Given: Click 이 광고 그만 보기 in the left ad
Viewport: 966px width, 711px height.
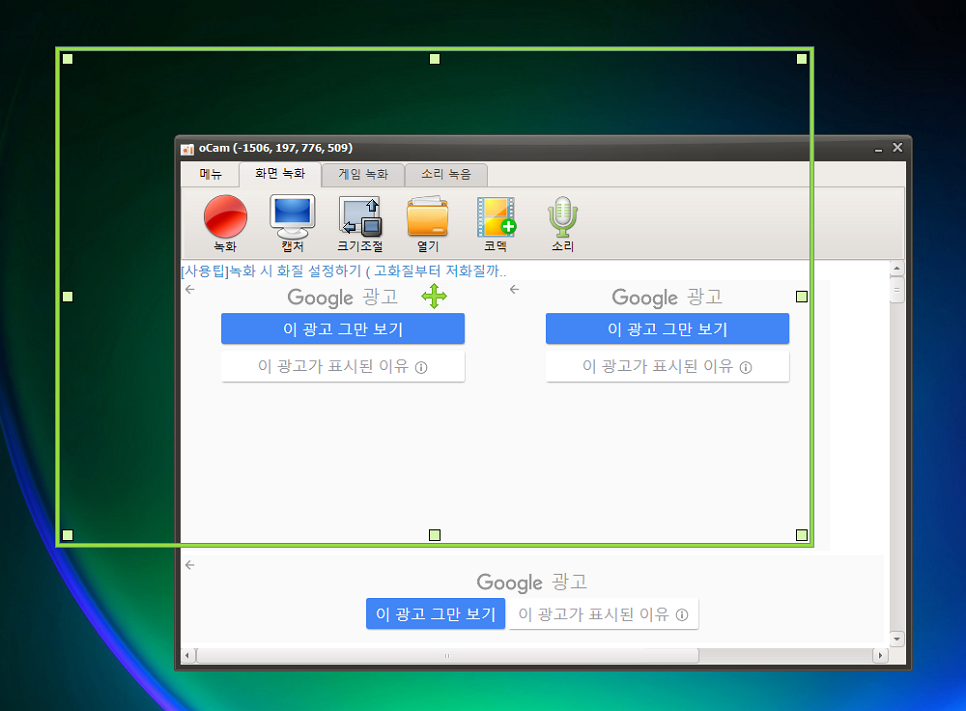Looking at the screenshot, I should pyautogui.click(x=343, y=329).
